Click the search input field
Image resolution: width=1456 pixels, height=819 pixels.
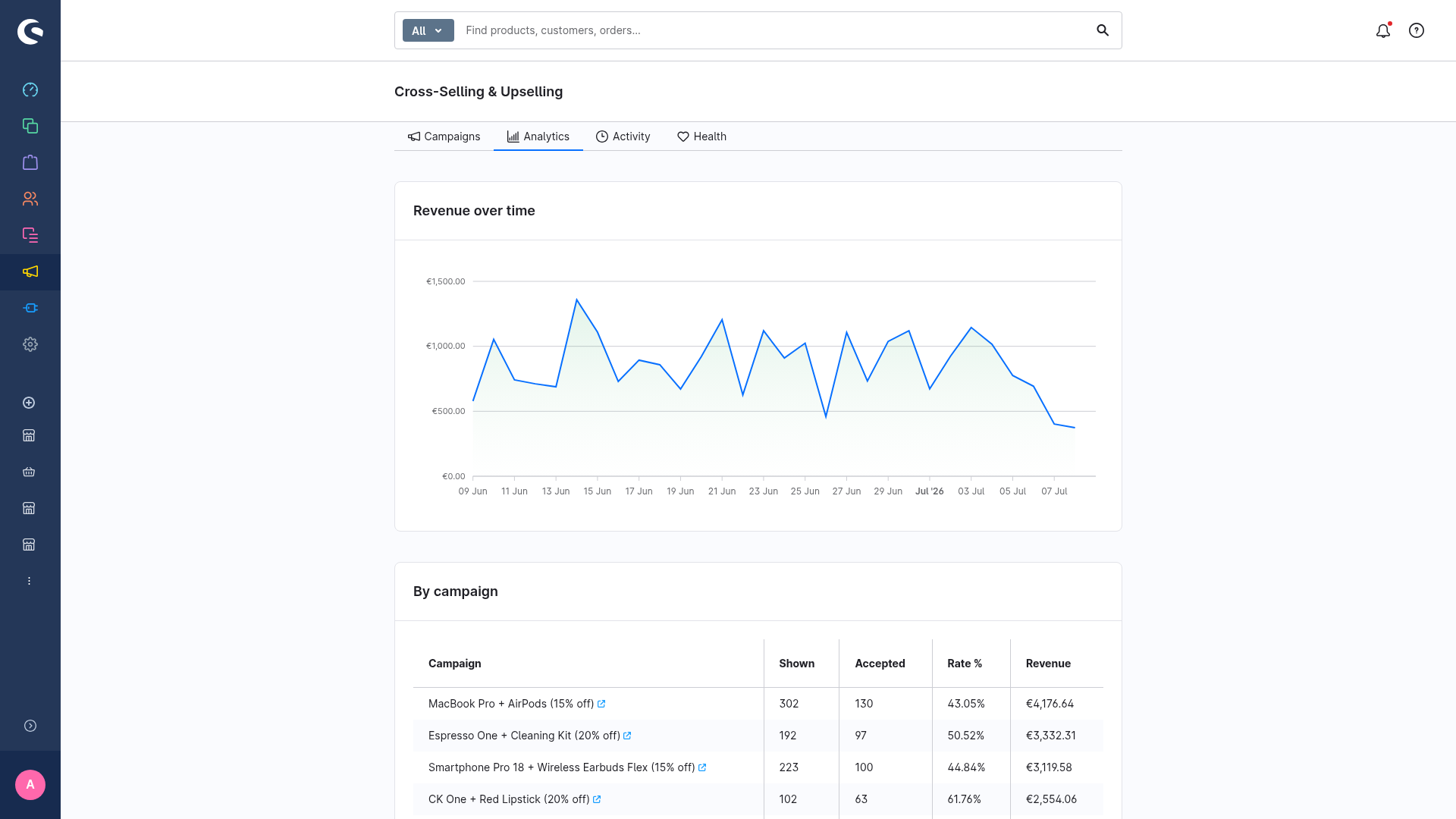773,30
